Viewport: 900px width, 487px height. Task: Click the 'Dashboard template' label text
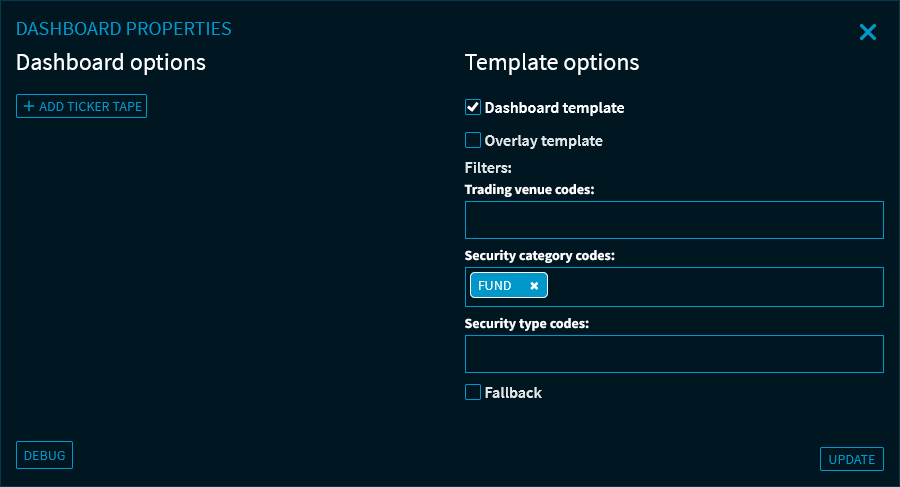(x=554, y=108)
